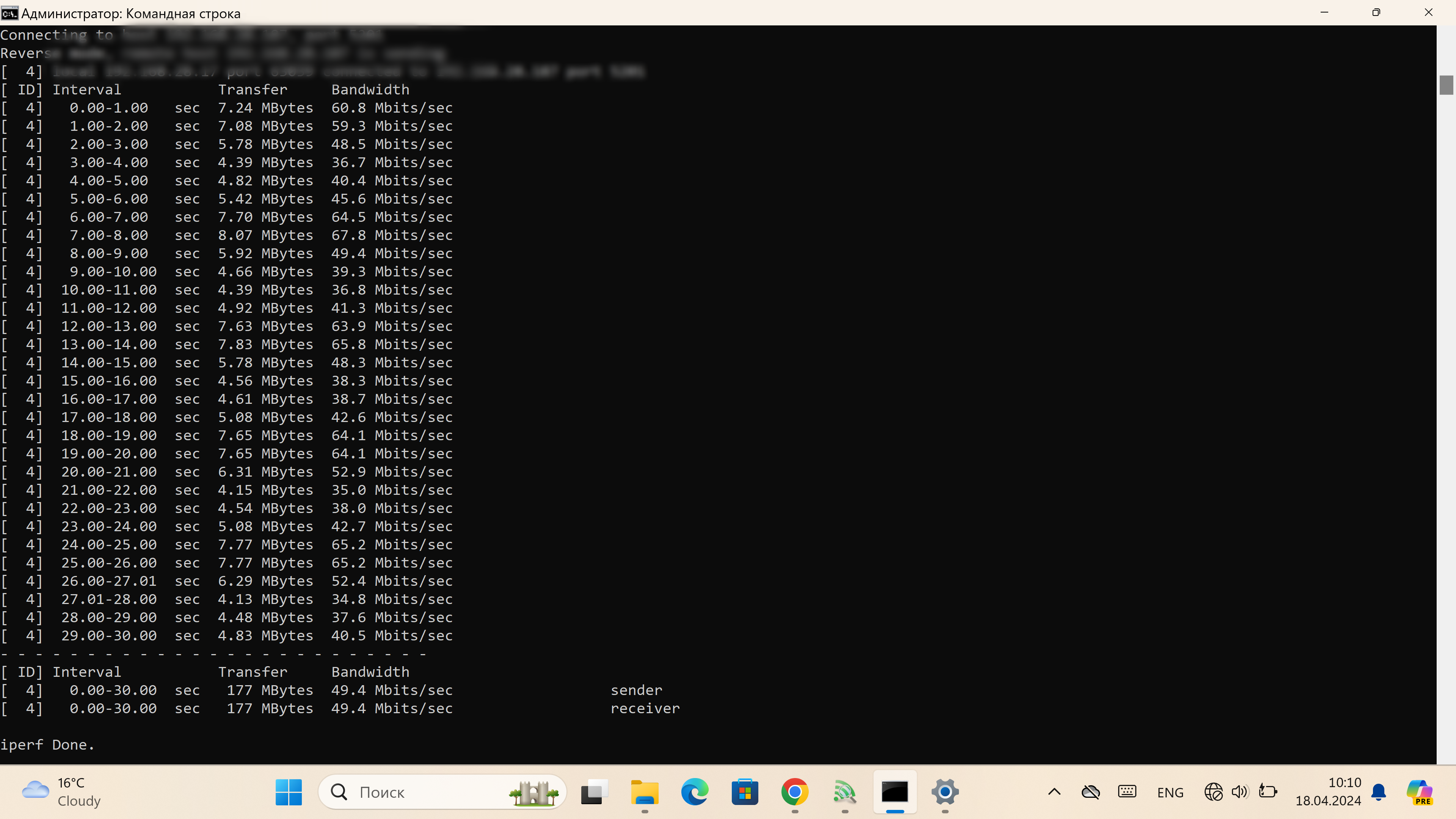
Task: Open notification bell icon
Action: [1379, 792]
